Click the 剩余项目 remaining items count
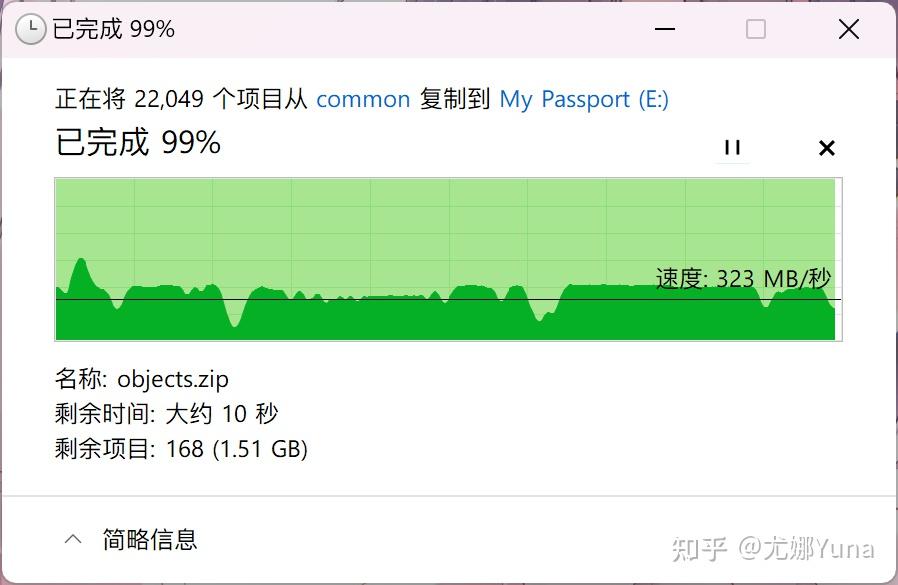This screenshot has height=585, width=898. coord(182,449)
